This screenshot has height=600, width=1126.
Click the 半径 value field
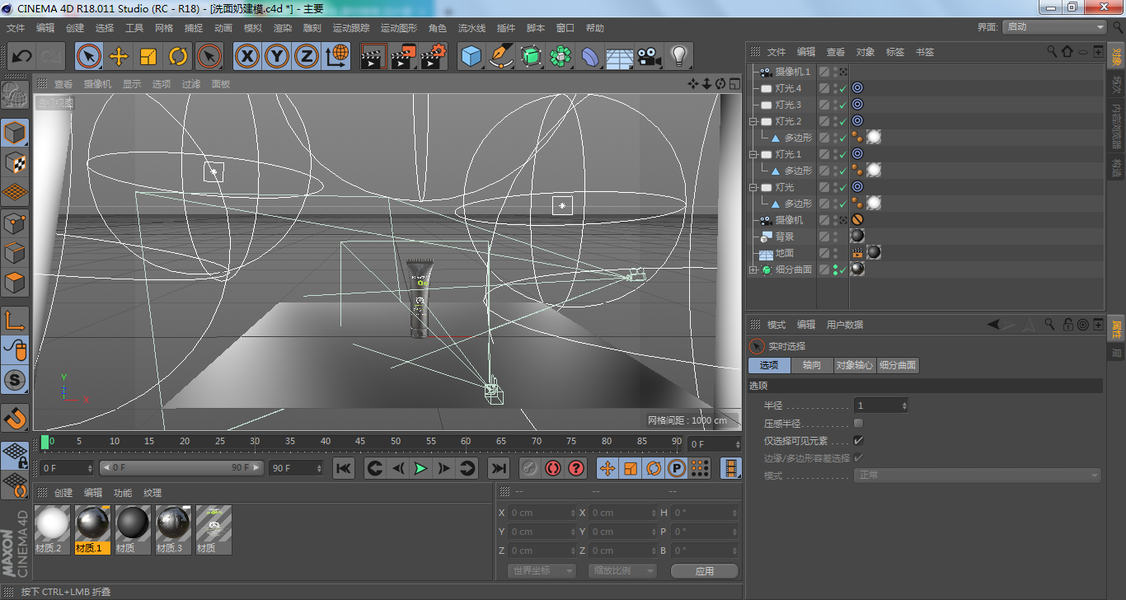(881, 406)
